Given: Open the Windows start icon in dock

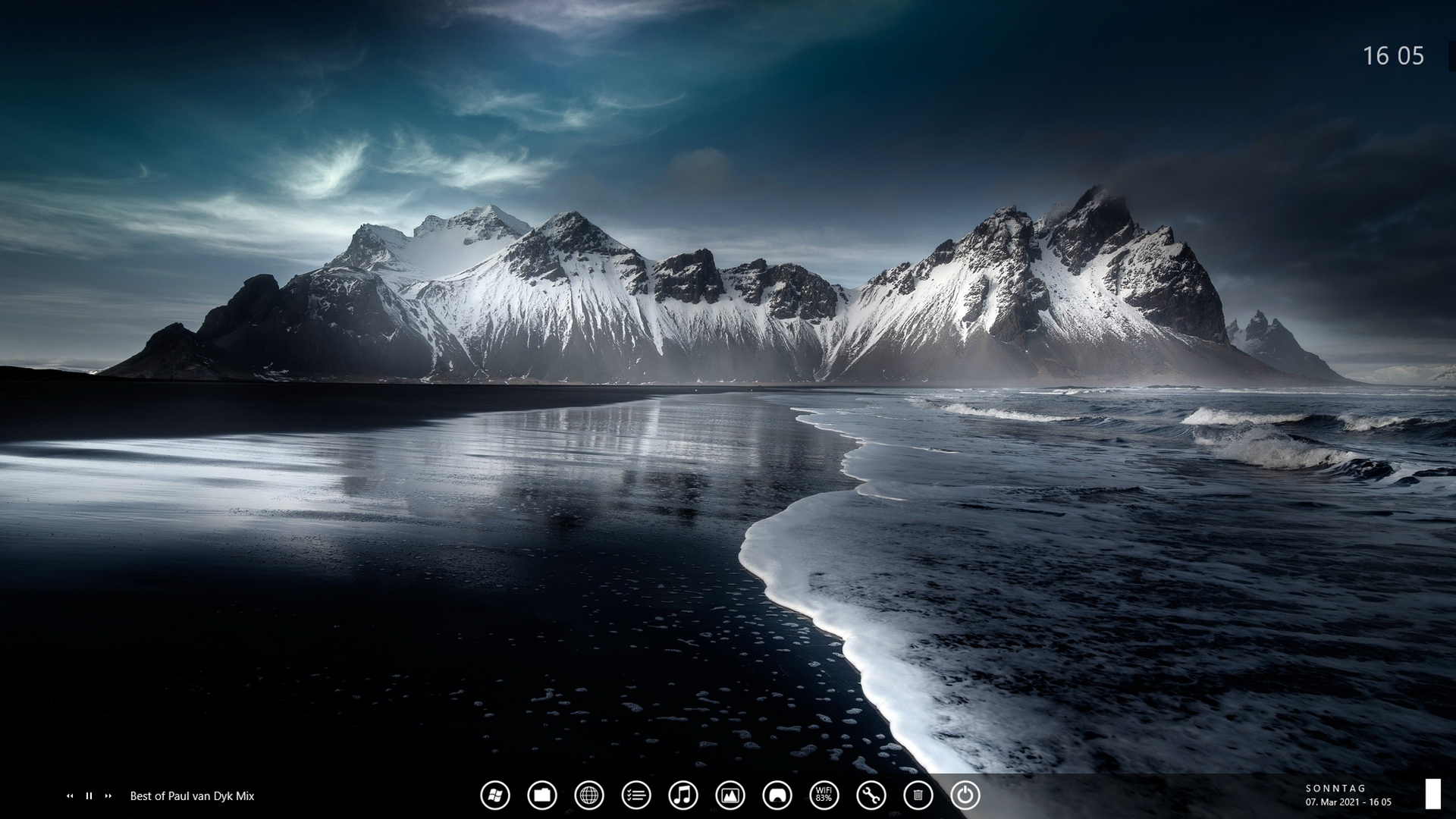Looking at the screenshot, I should (495, 795).
